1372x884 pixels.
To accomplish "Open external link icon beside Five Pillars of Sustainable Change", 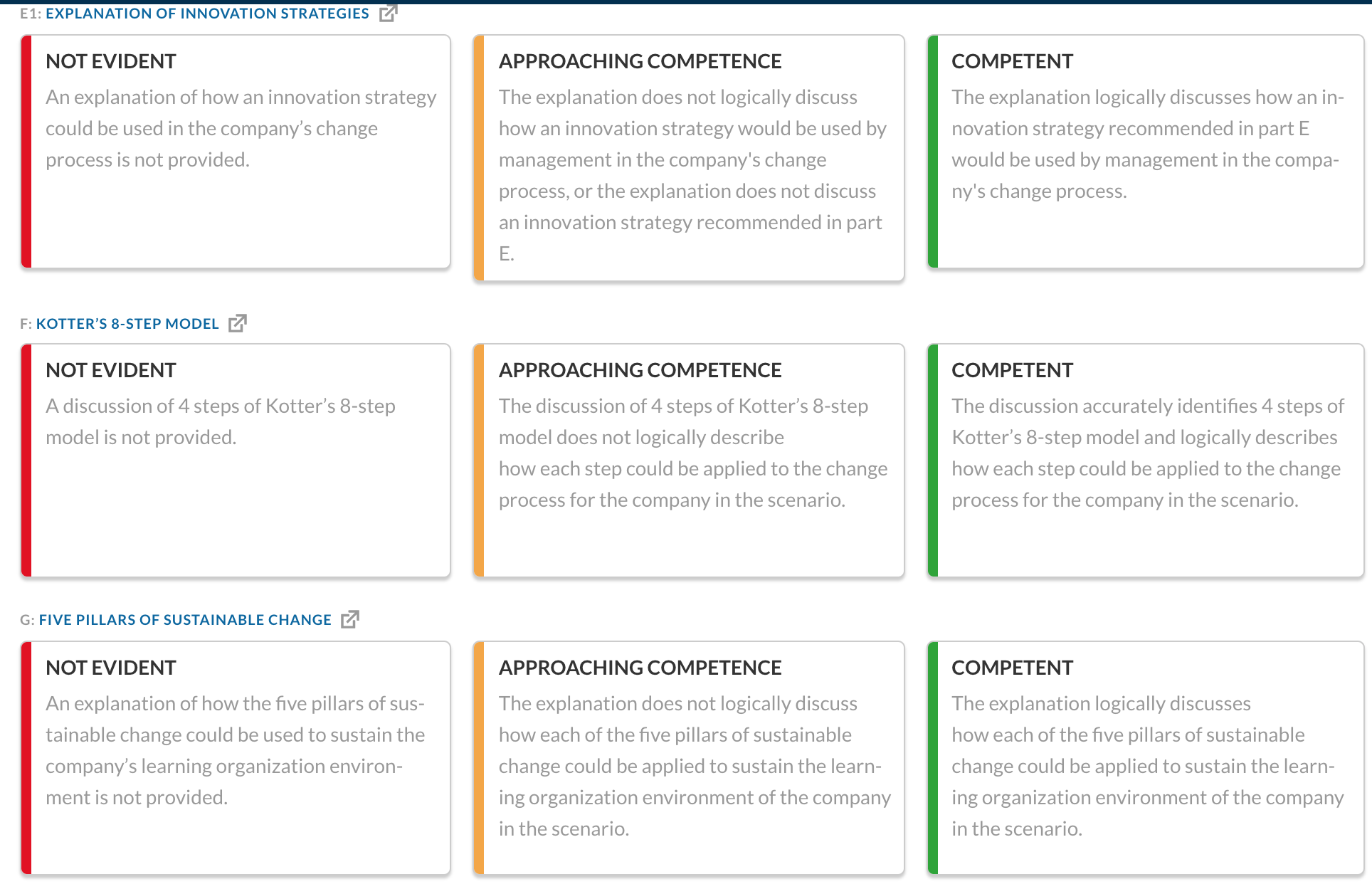I will pyautogui.click(x=350, y=619).
